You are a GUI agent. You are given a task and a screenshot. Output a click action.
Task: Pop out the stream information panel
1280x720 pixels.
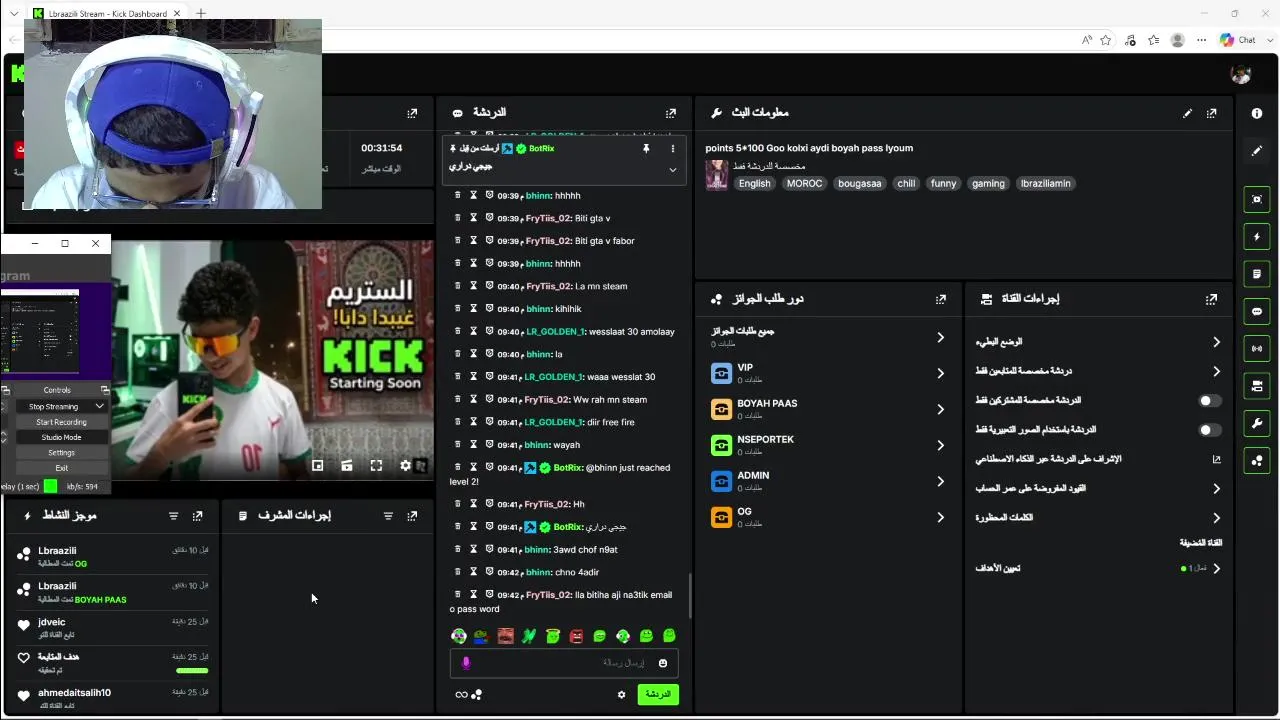coord(1211,113)
